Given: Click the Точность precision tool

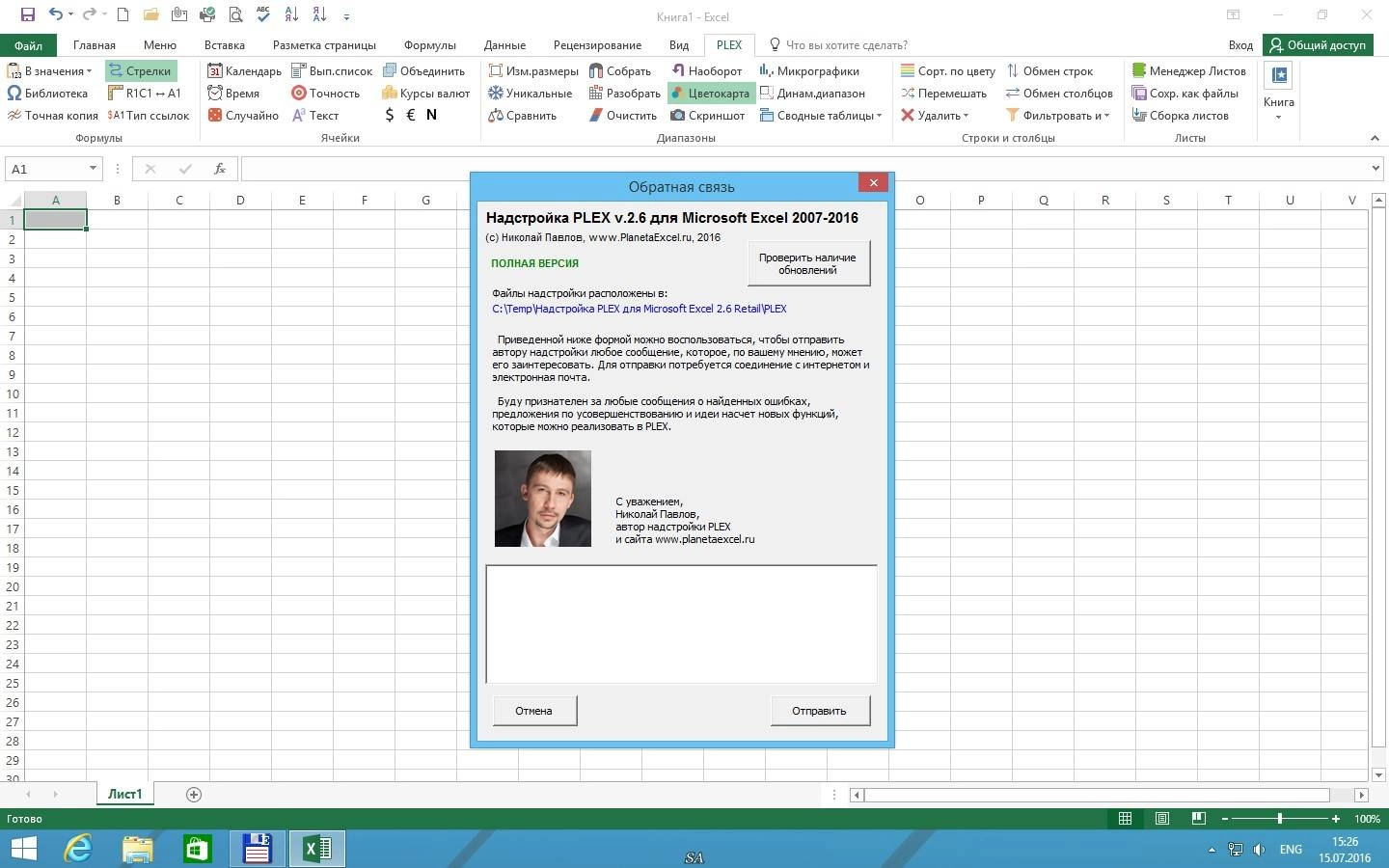Looking at the screenshot, I should pos(326,94).
